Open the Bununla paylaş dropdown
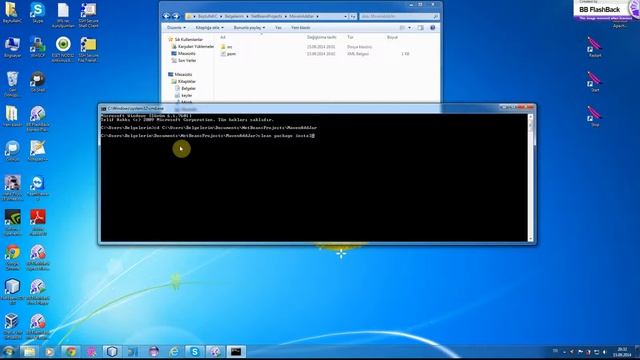Screen dimensions: 640x360 point(249,28)
